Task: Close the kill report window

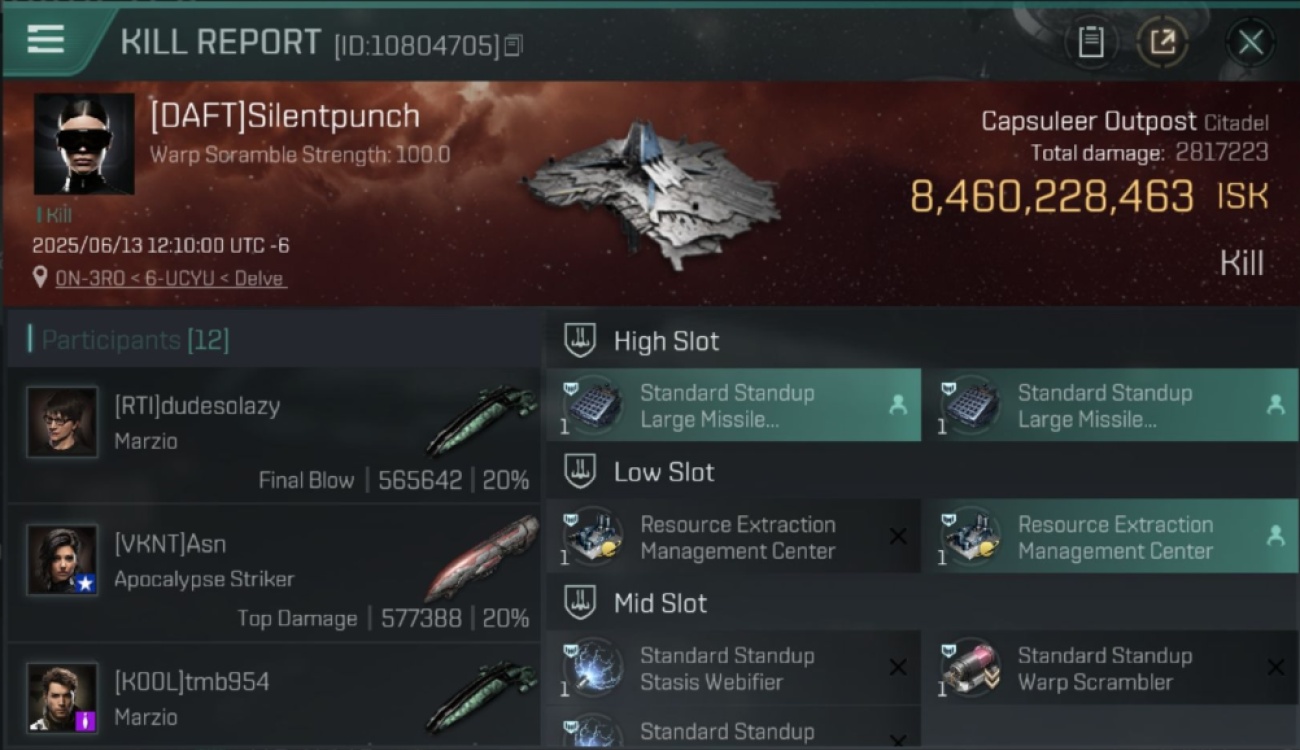Action: [x=1250, y=42]
